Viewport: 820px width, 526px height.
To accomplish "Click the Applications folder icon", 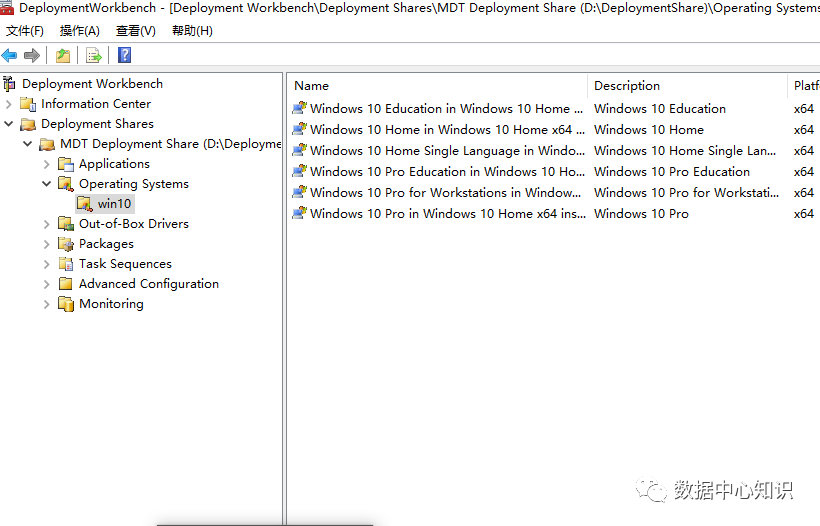I will pyautogui.click(x=66, y=164).
